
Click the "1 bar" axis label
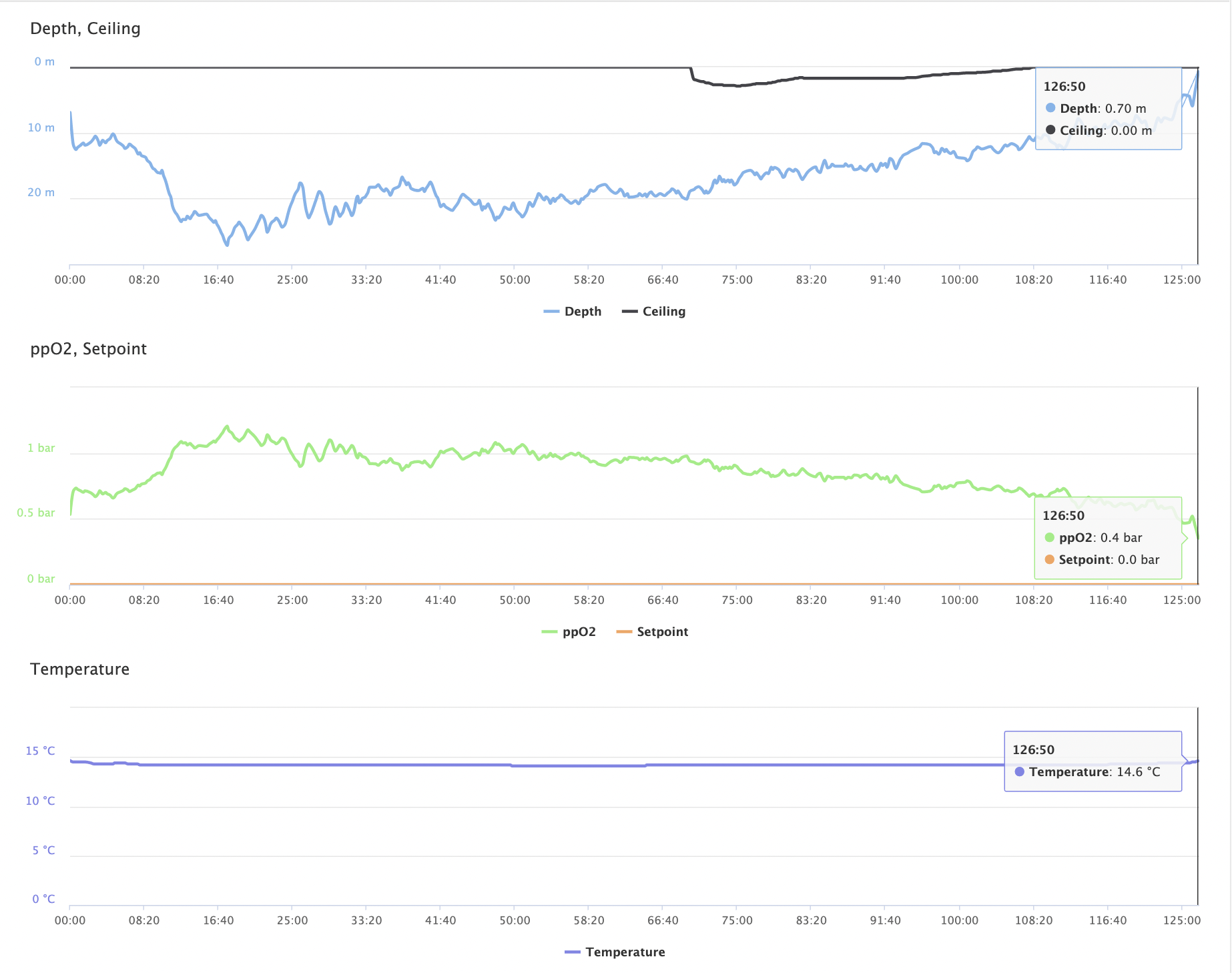pos(41,448)
